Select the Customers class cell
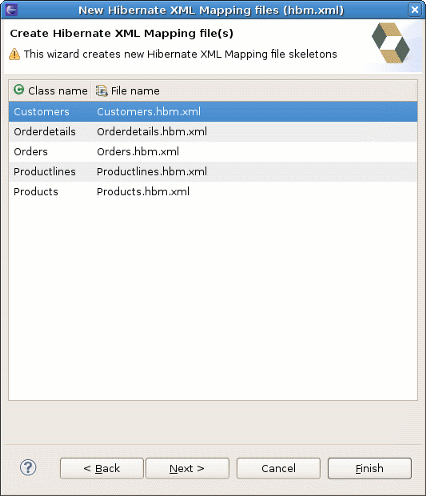This screenshot has height=496, width=426. point(42,112)
